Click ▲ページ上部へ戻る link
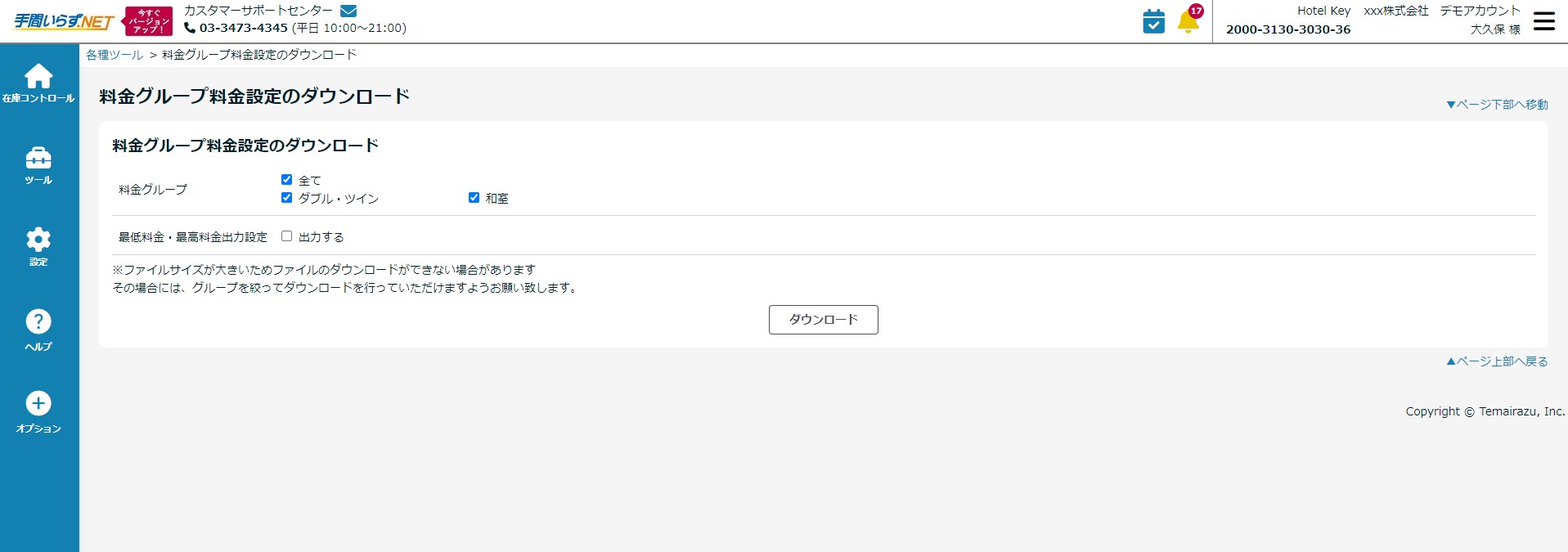 pos(1497,361)
